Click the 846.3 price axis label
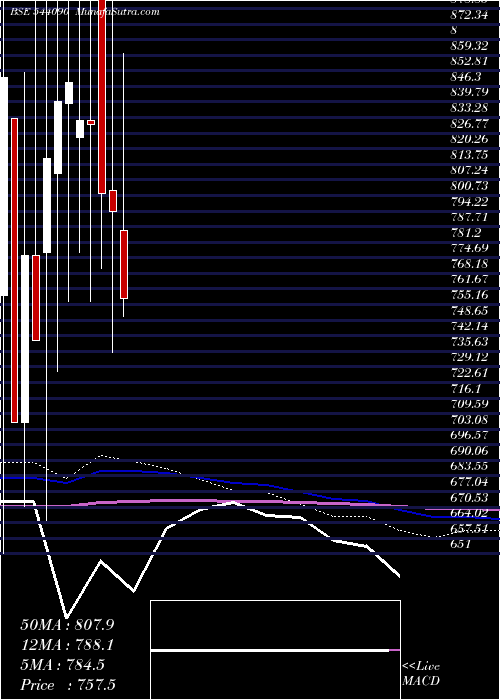The image size is (500, 700). [466, 77]
